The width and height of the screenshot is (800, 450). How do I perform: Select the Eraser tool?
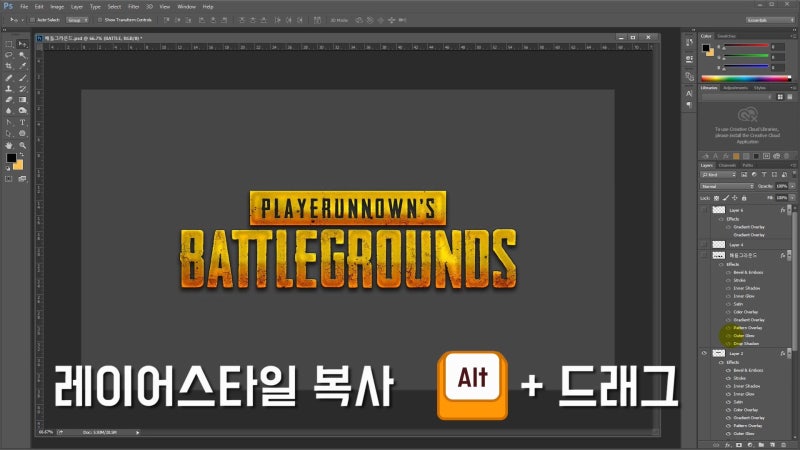[x=9, y=99]
